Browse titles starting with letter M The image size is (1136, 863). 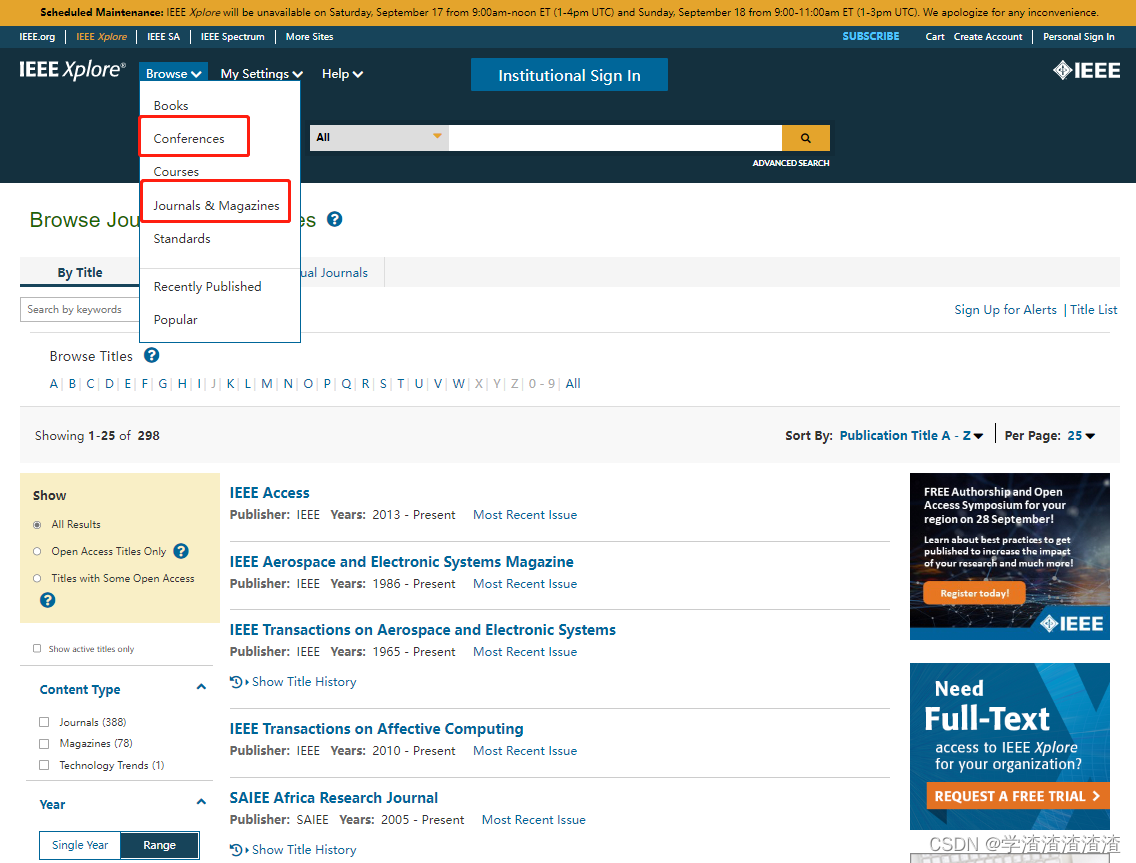coord(267,383)
